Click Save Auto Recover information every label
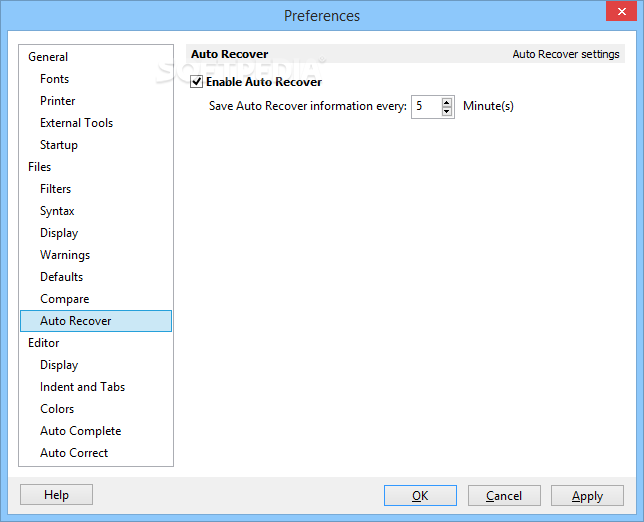Image resolution: width=644 pixels, height=522 pixels. tap(308, 106)
